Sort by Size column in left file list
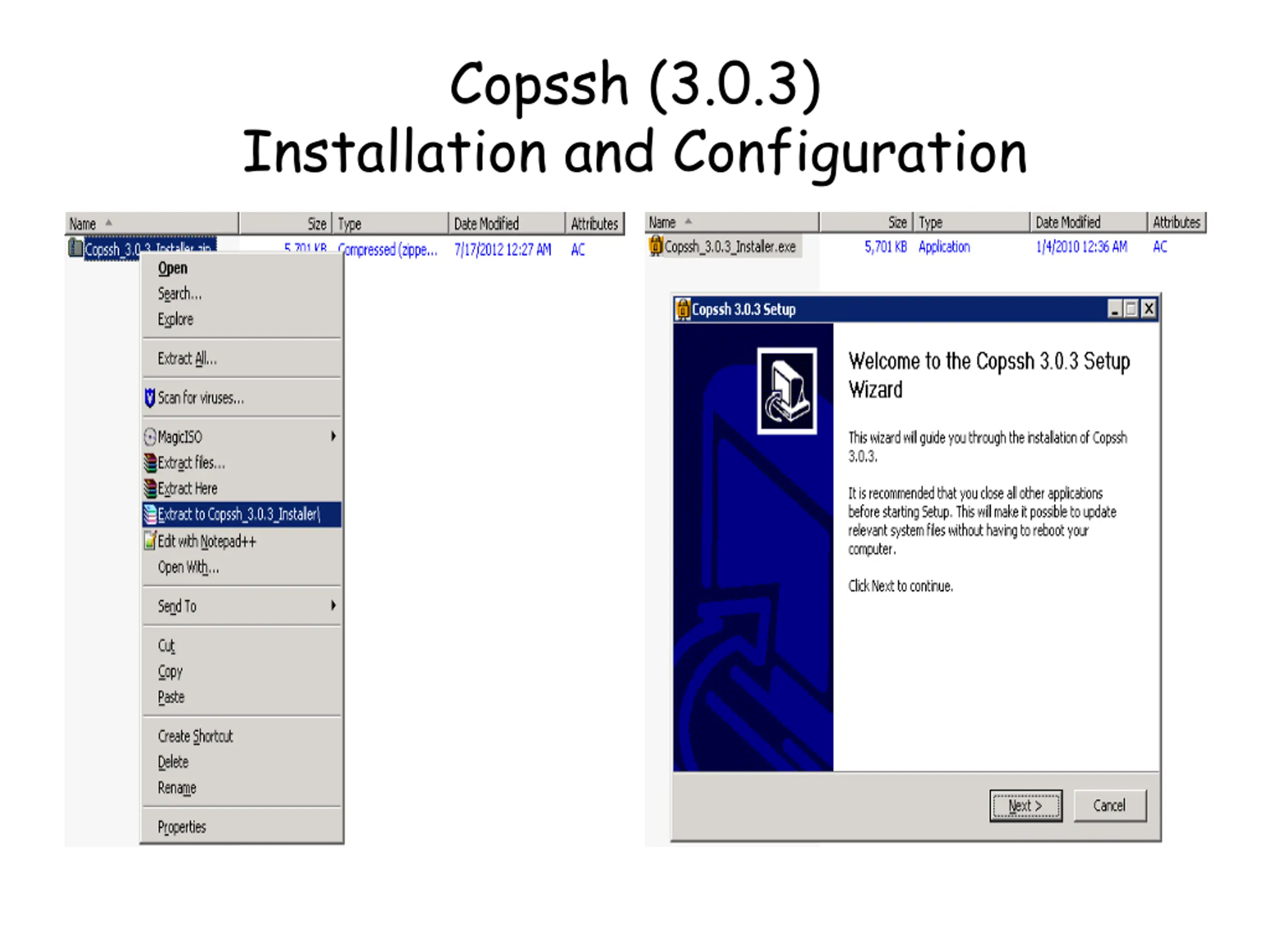Viewport: 1270px width, 952px height. pyautogui.click(x=285, y=223)
